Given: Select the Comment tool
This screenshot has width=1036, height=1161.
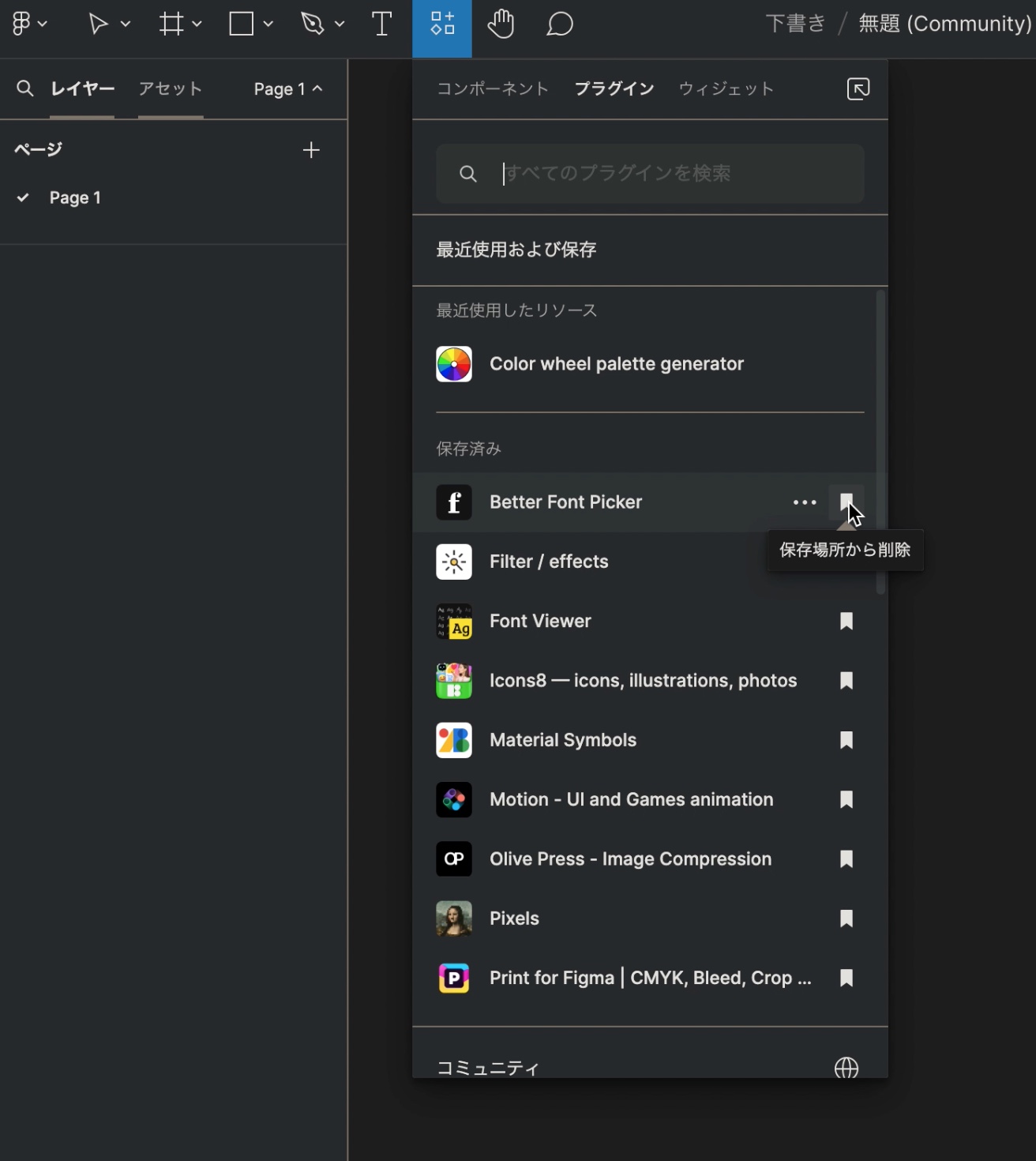Looking at the screenshot, I should [x=560, y=24].
